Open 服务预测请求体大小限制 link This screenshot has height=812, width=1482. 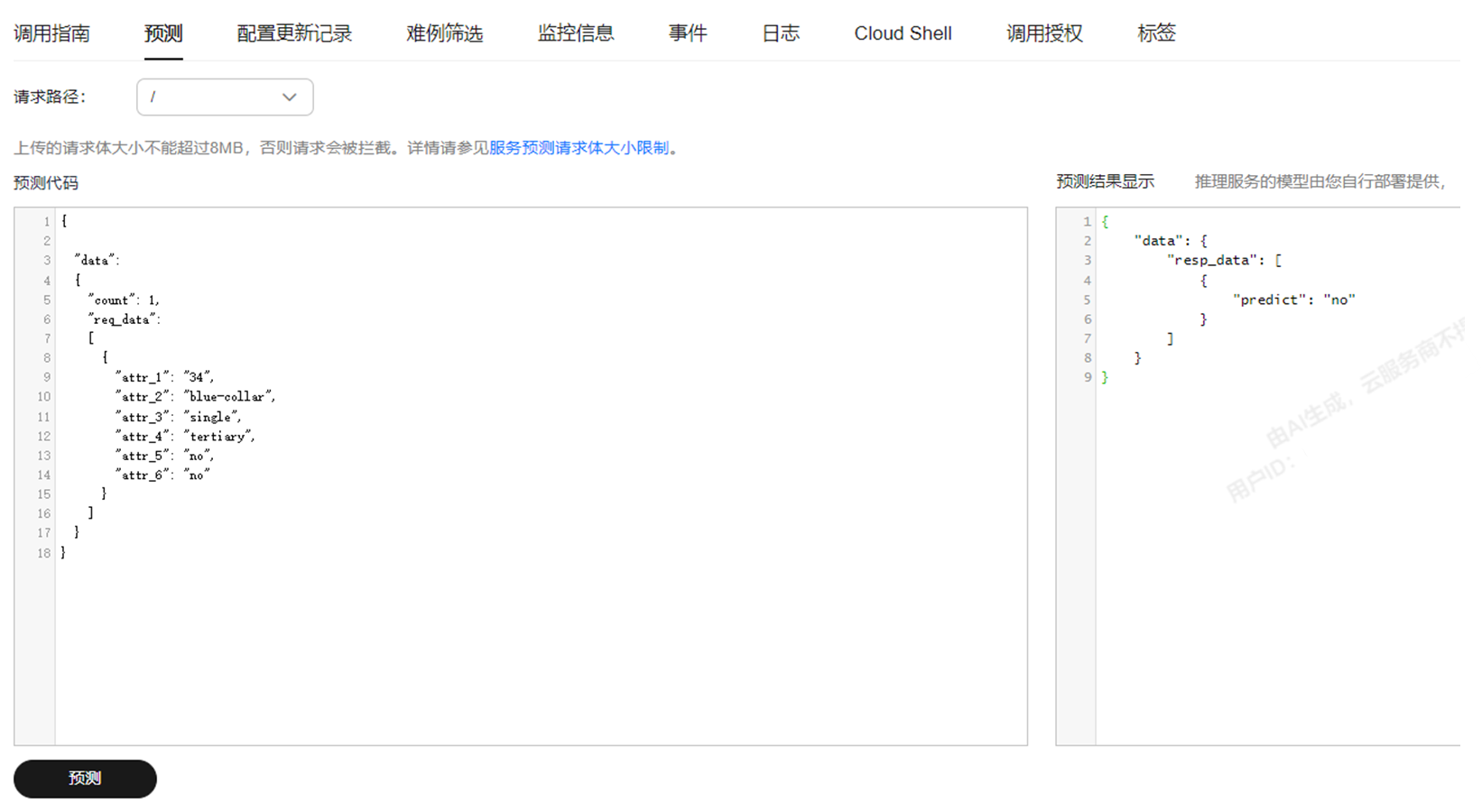579,148
